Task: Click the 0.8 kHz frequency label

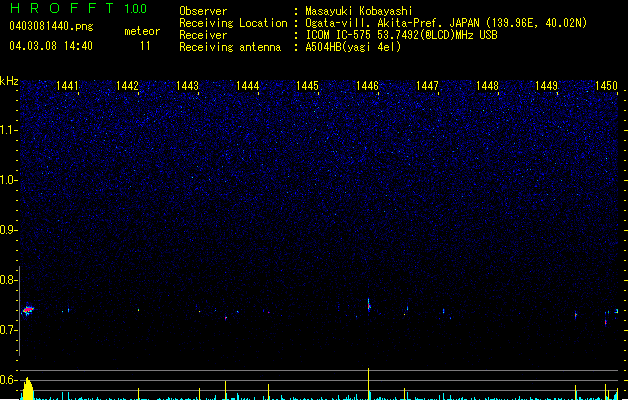Action: 9,280
